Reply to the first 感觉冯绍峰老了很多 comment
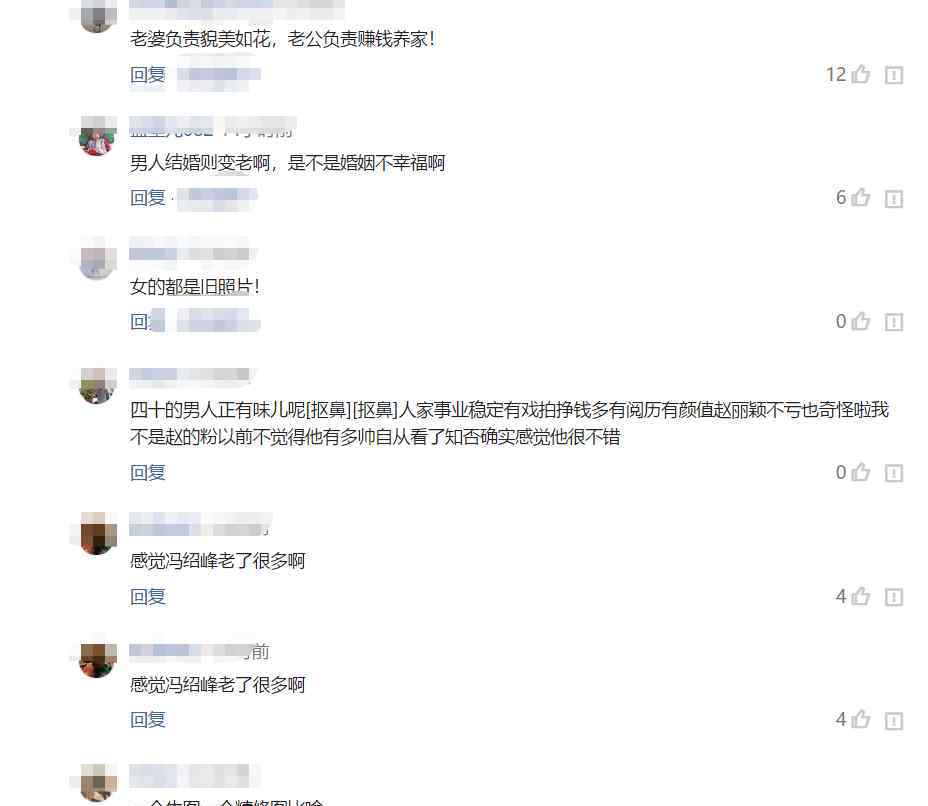This screenshot has width=928, height=806. tap(148, 597)
